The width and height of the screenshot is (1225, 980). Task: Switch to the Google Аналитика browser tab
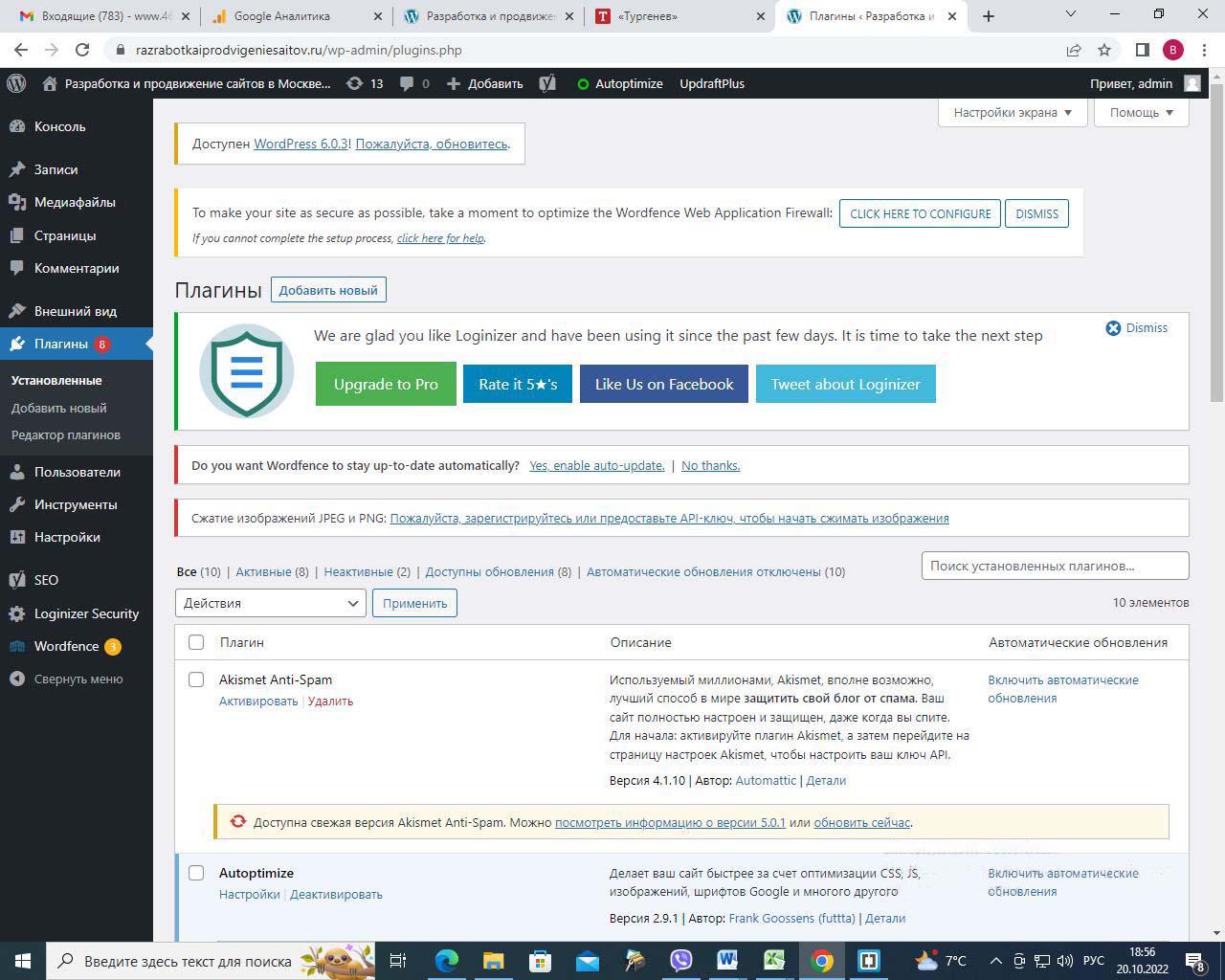[x=281, y=16]
